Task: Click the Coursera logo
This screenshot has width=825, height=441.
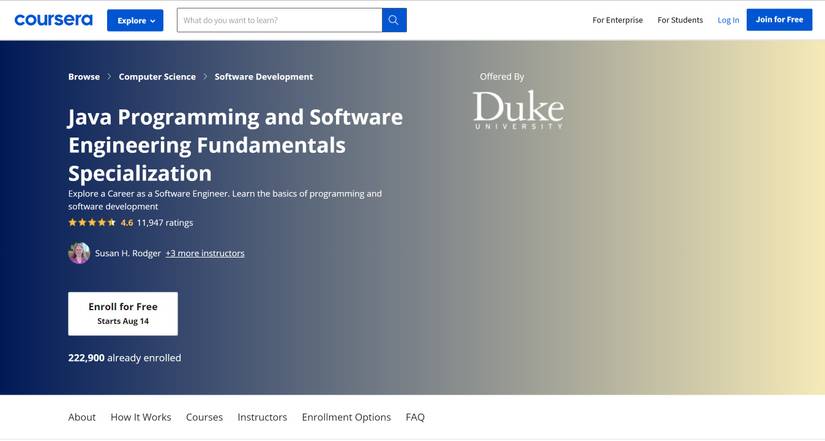Action: 53,20
